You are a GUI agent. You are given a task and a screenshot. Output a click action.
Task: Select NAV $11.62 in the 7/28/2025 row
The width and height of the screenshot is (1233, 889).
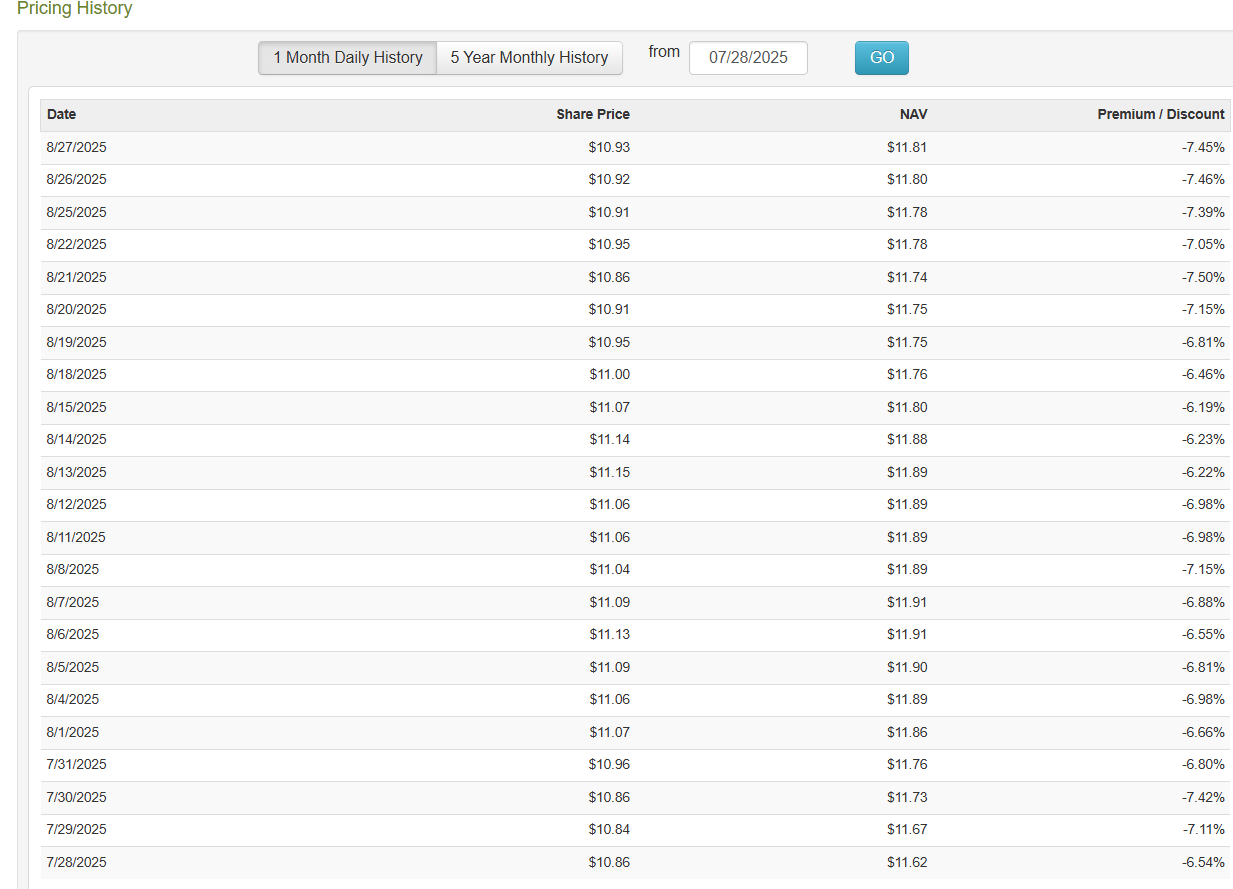click(x=907, y=862)
